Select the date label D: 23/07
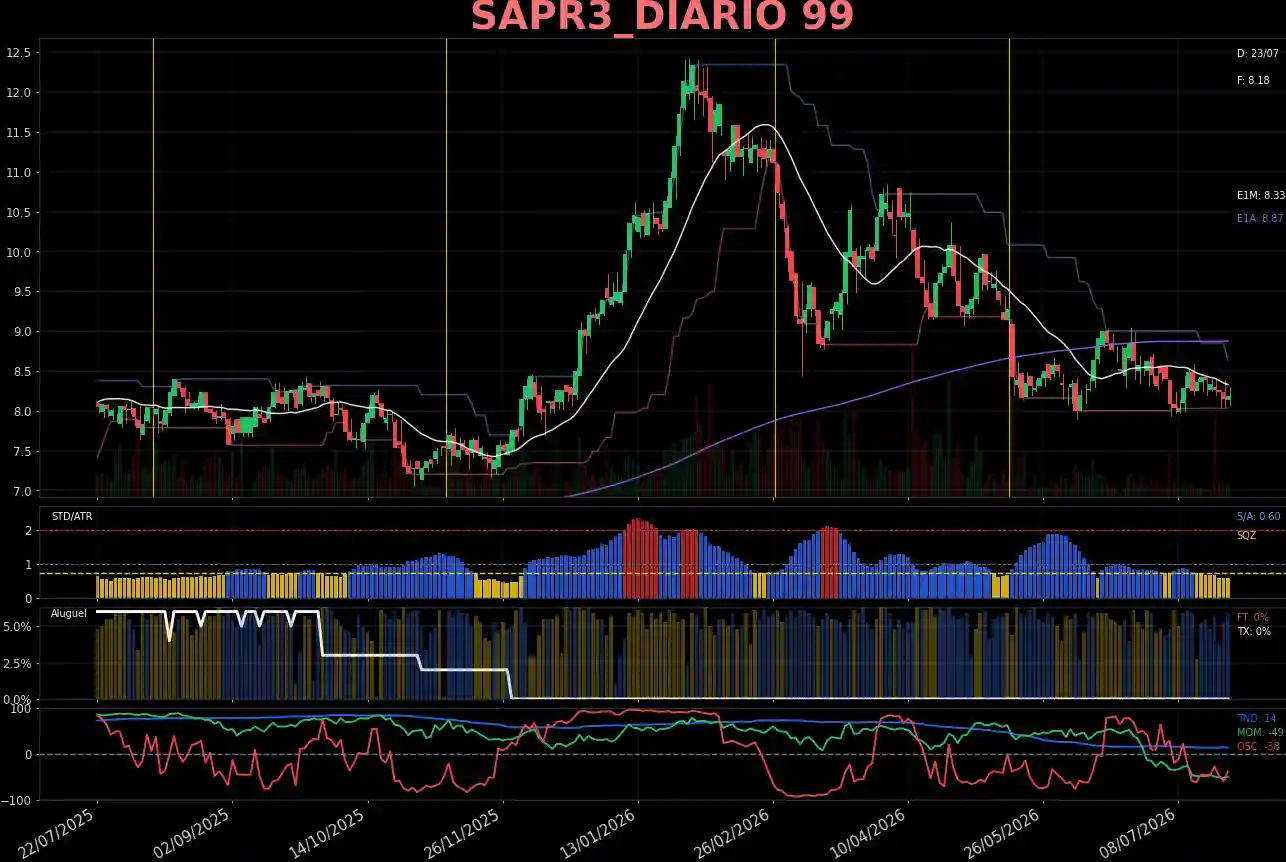 1257,54
